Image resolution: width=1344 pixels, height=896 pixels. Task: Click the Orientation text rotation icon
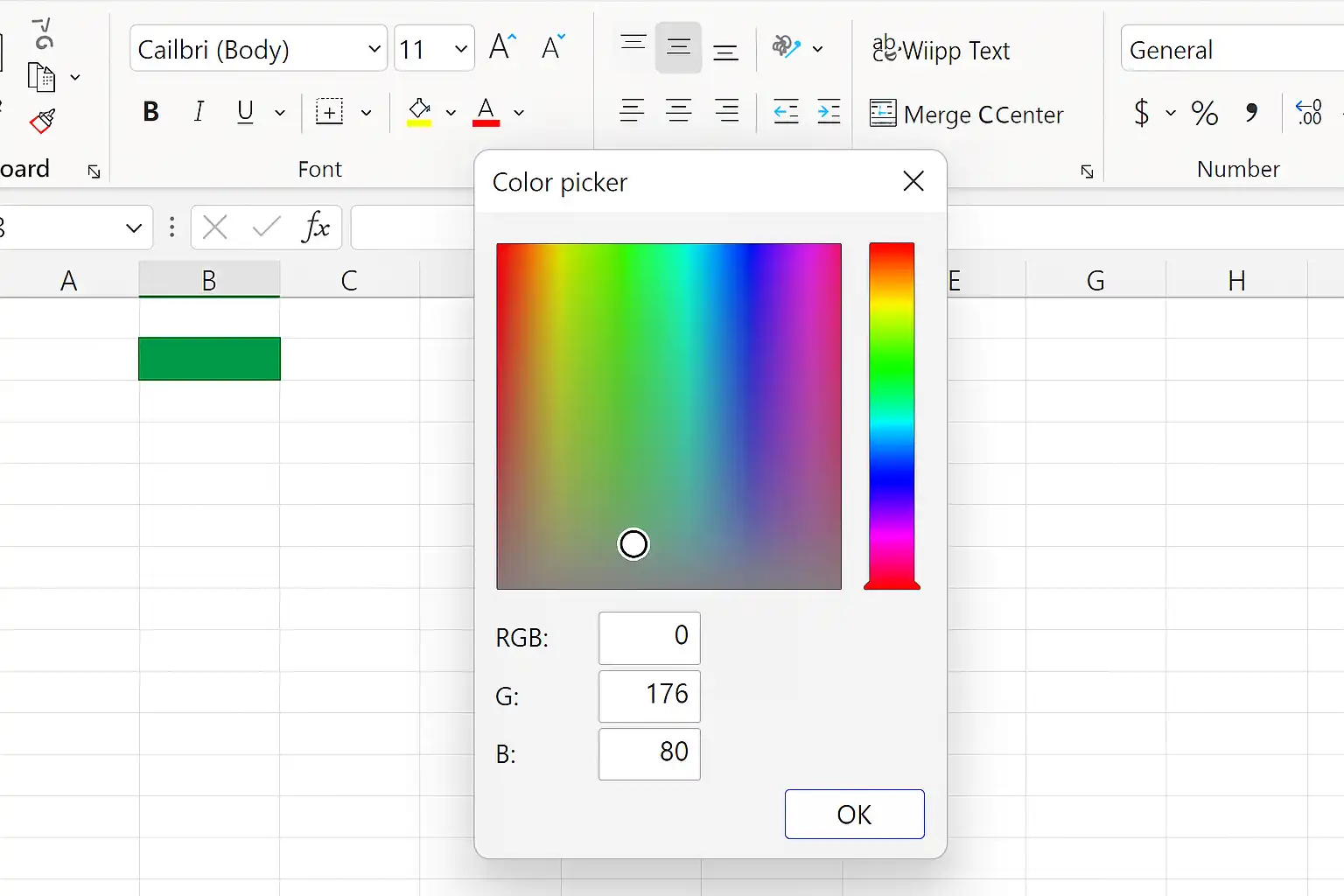pyautogui.click(x=786, y=47)
